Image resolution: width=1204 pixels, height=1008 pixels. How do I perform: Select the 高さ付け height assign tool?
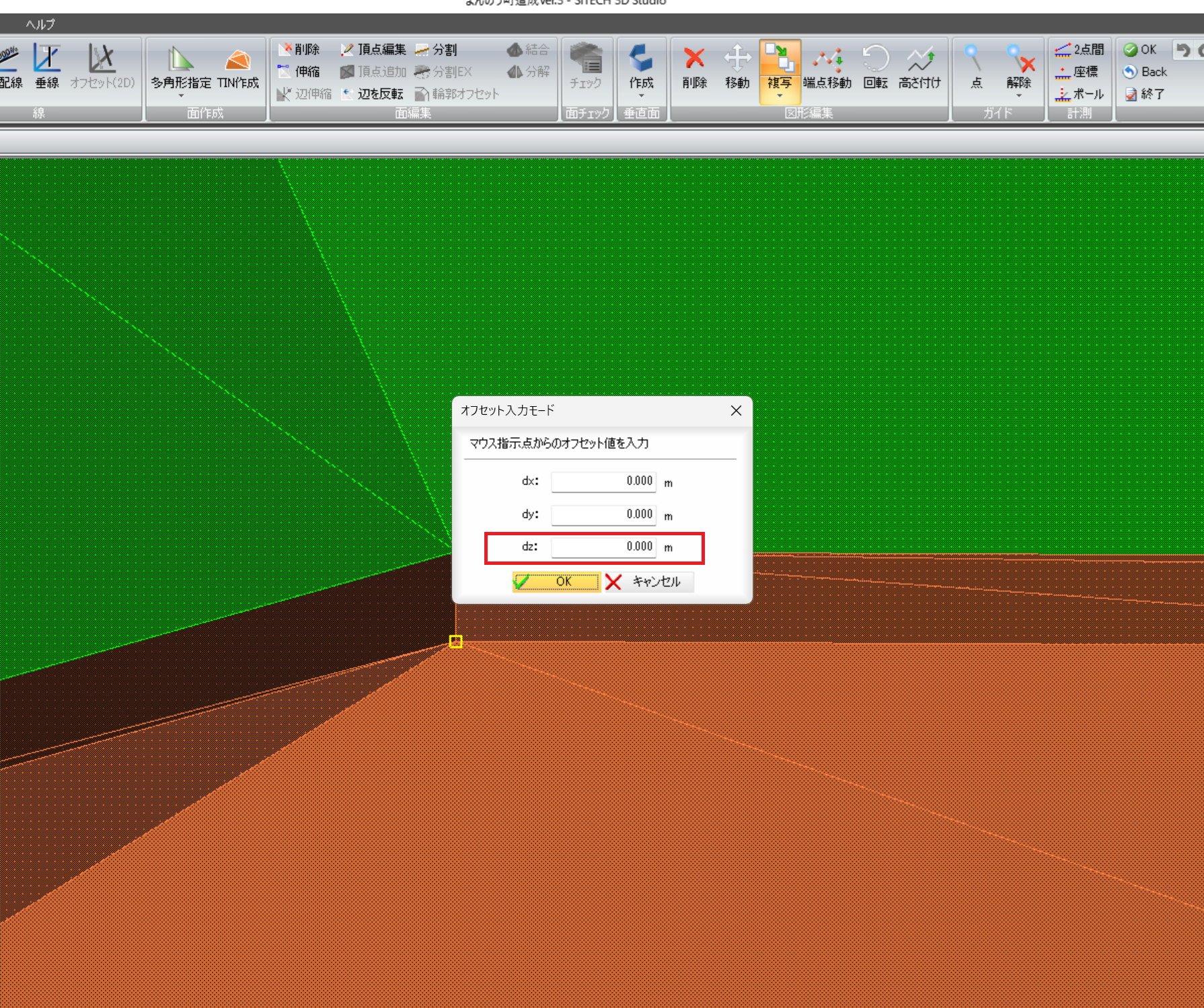[919, 67]
